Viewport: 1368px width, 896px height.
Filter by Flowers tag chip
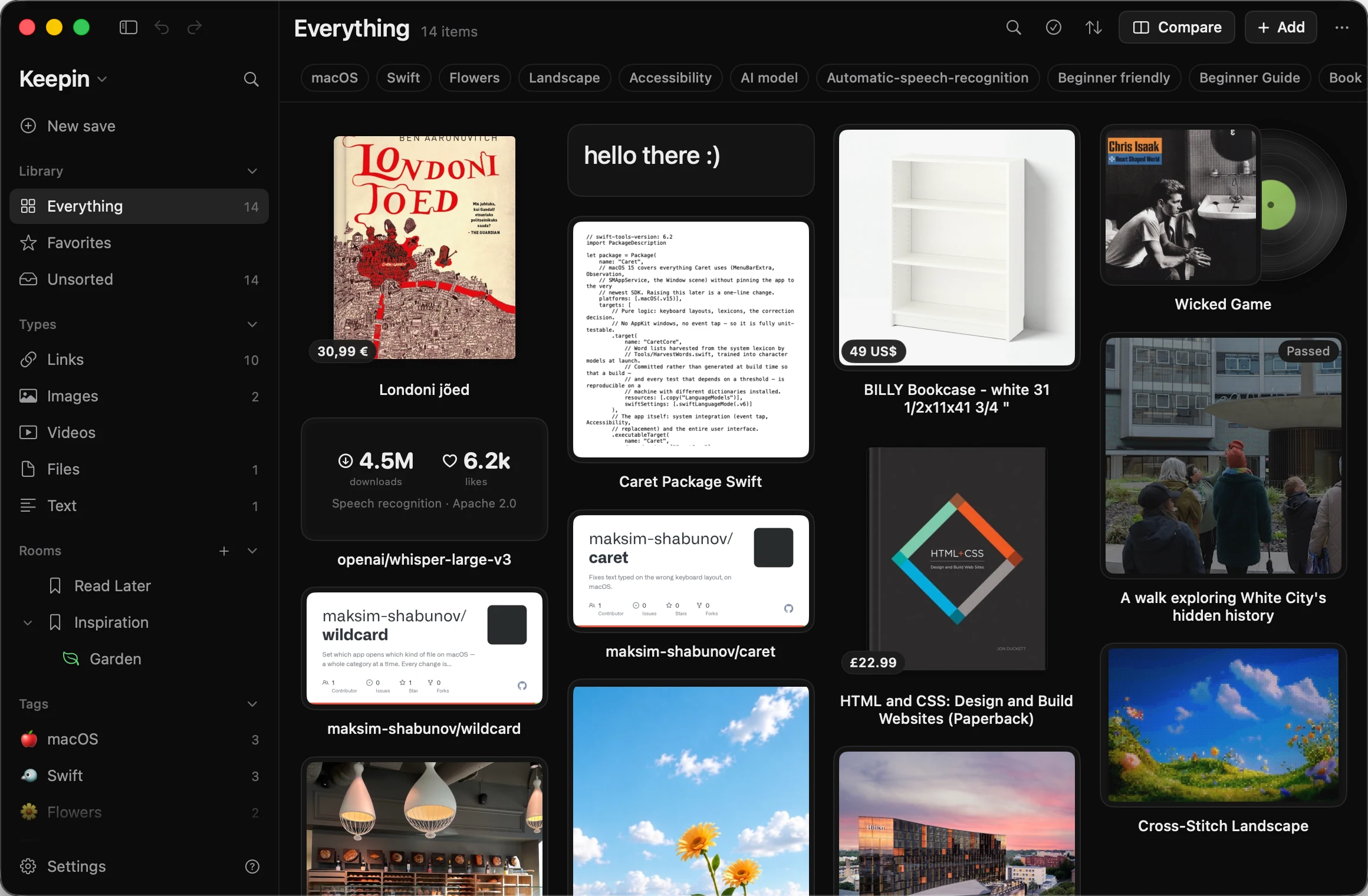click(474, 78)
